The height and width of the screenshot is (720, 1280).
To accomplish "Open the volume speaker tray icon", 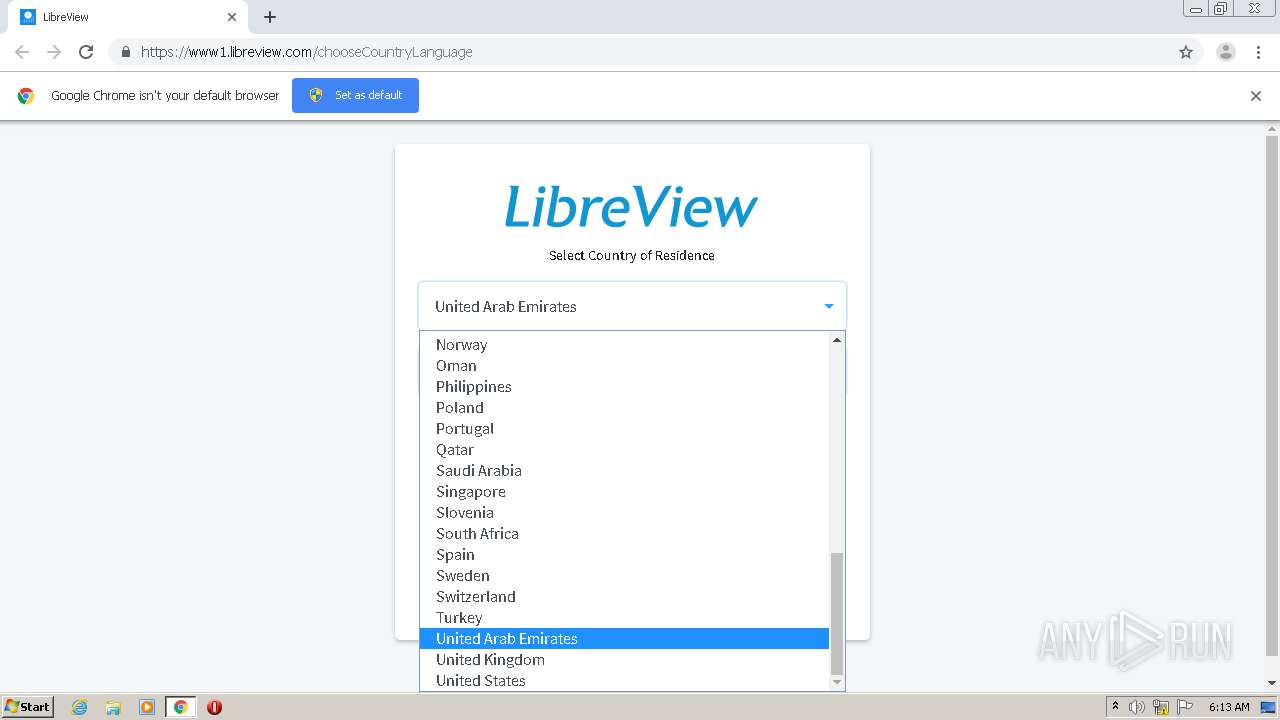I will tap(1137, 707).
